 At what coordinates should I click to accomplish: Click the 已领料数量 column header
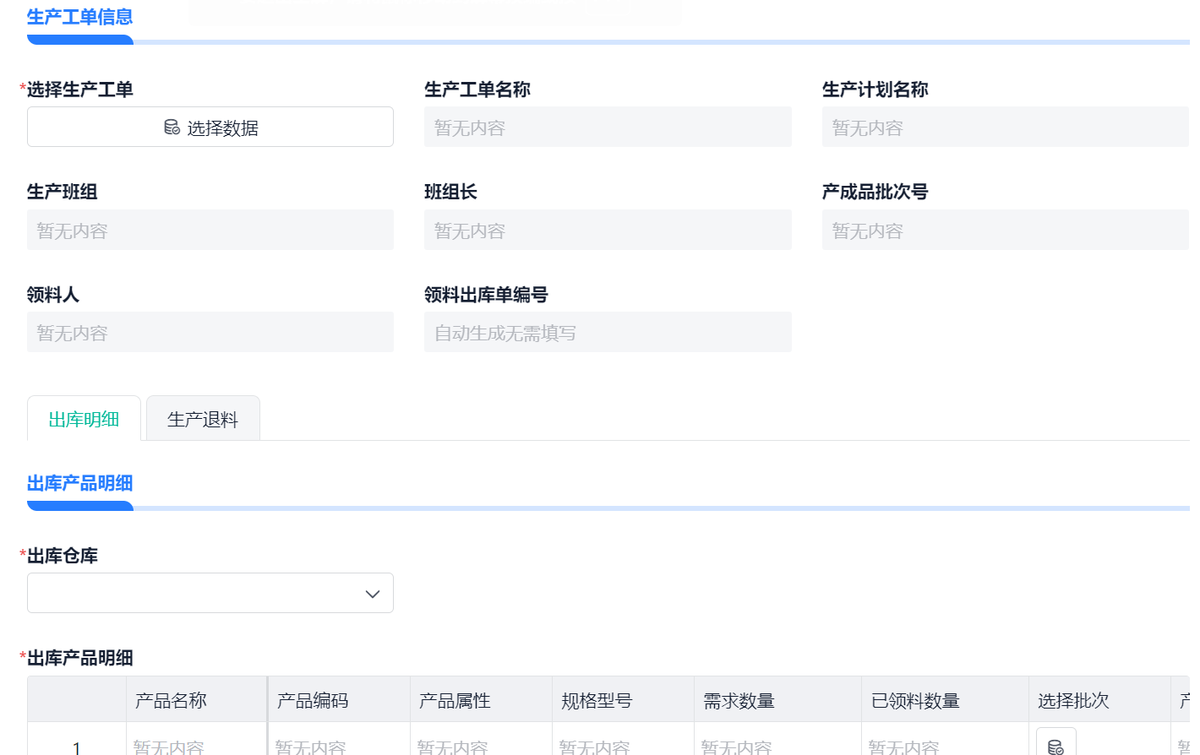916,700
